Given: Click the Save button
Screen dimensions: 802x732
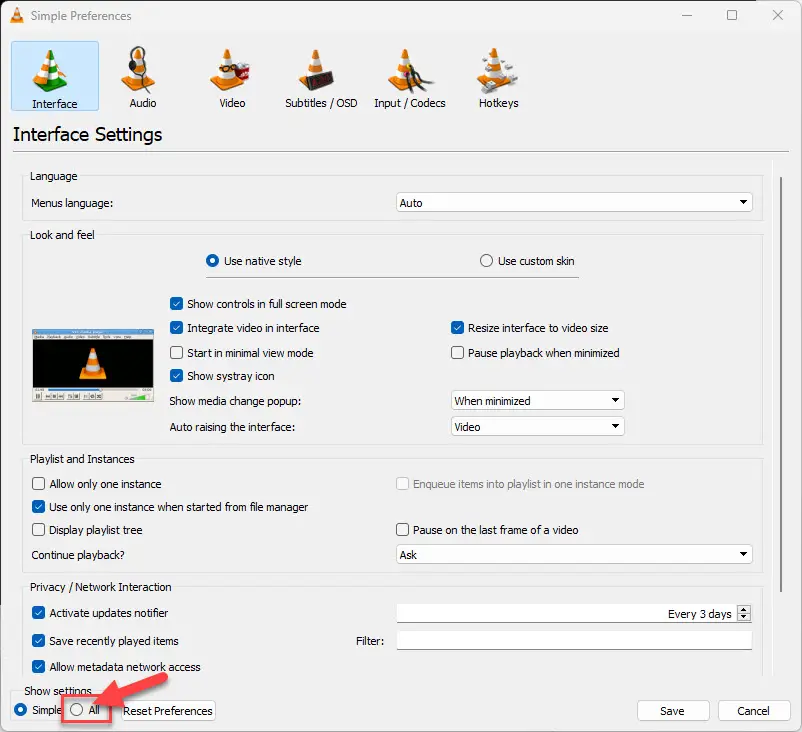Looking at the screenshot, I should pyautogui.click(x=673, y=711).
